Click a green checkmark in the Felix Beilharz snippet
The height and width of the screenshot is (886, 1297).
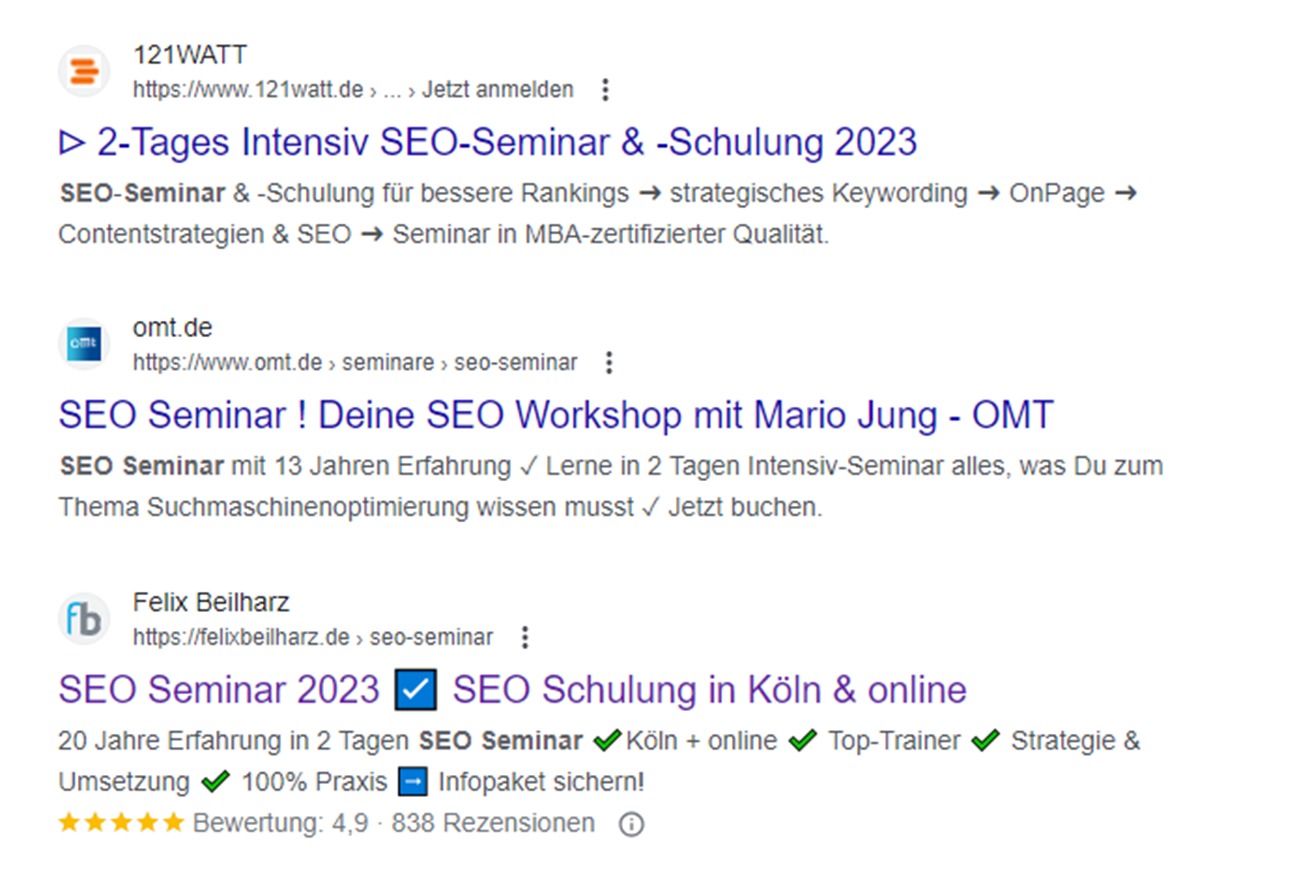point(607,740)
